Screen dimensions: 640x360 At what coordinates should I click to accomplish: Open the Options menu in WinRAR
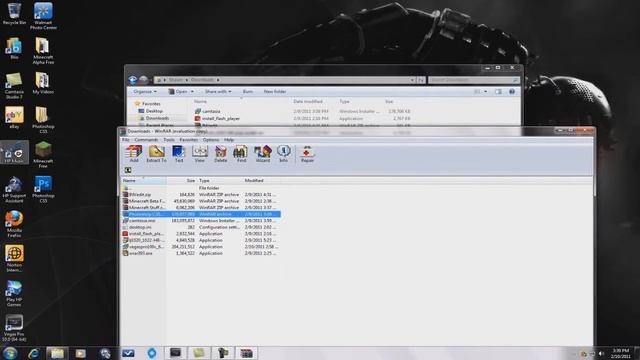211,140
